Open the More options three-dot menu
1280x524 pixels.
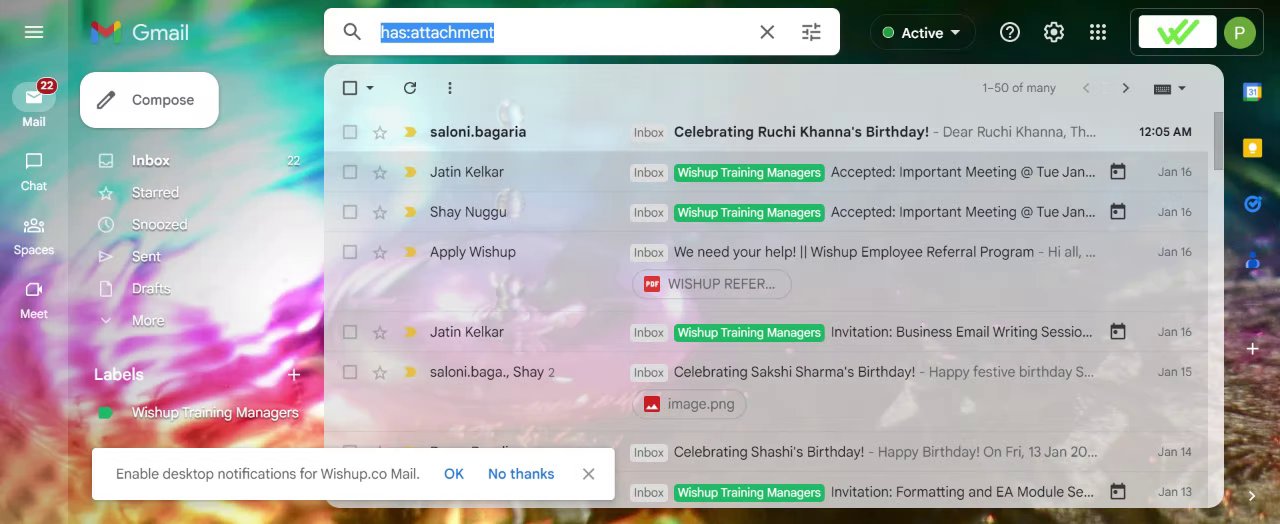click(x=450, y=88)
